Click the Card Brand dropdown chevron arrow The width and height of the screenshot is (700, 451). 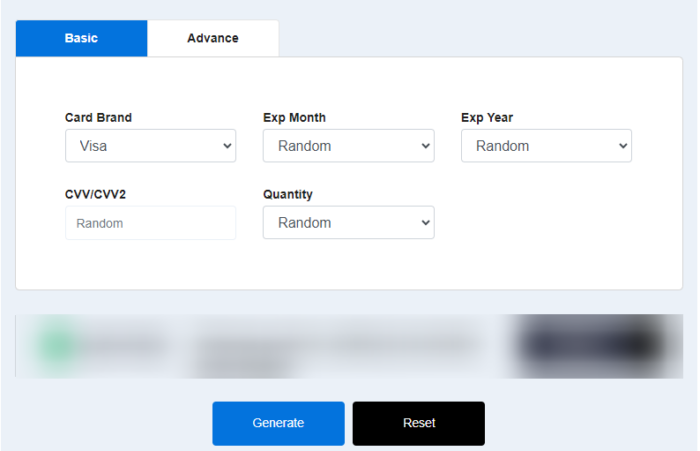point(224,146)
